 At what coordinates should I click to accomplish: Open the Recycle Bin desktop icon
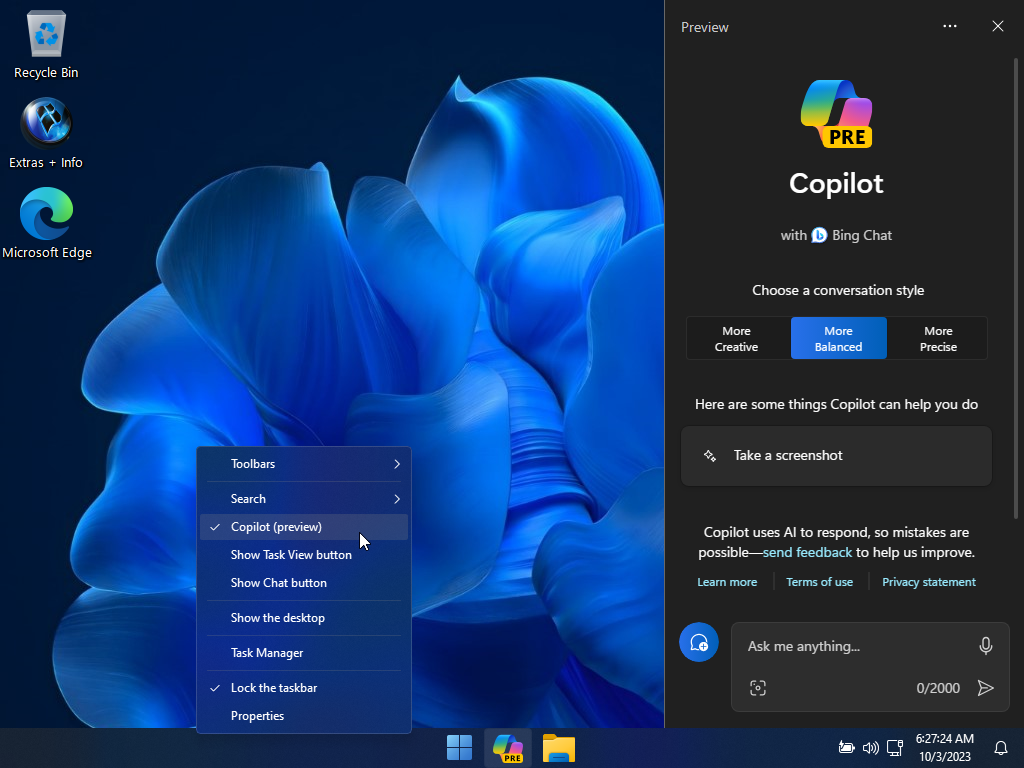(x=46, y=46)
